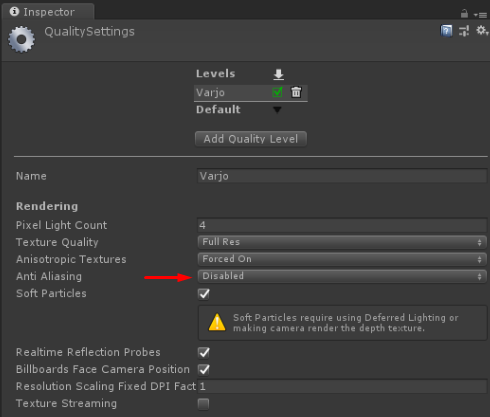The width and height of the screenshot is (490, 417).
Task: Uncheck Billboards Face Camera Position
Action: pyautogui.click(x=204, y=370)
